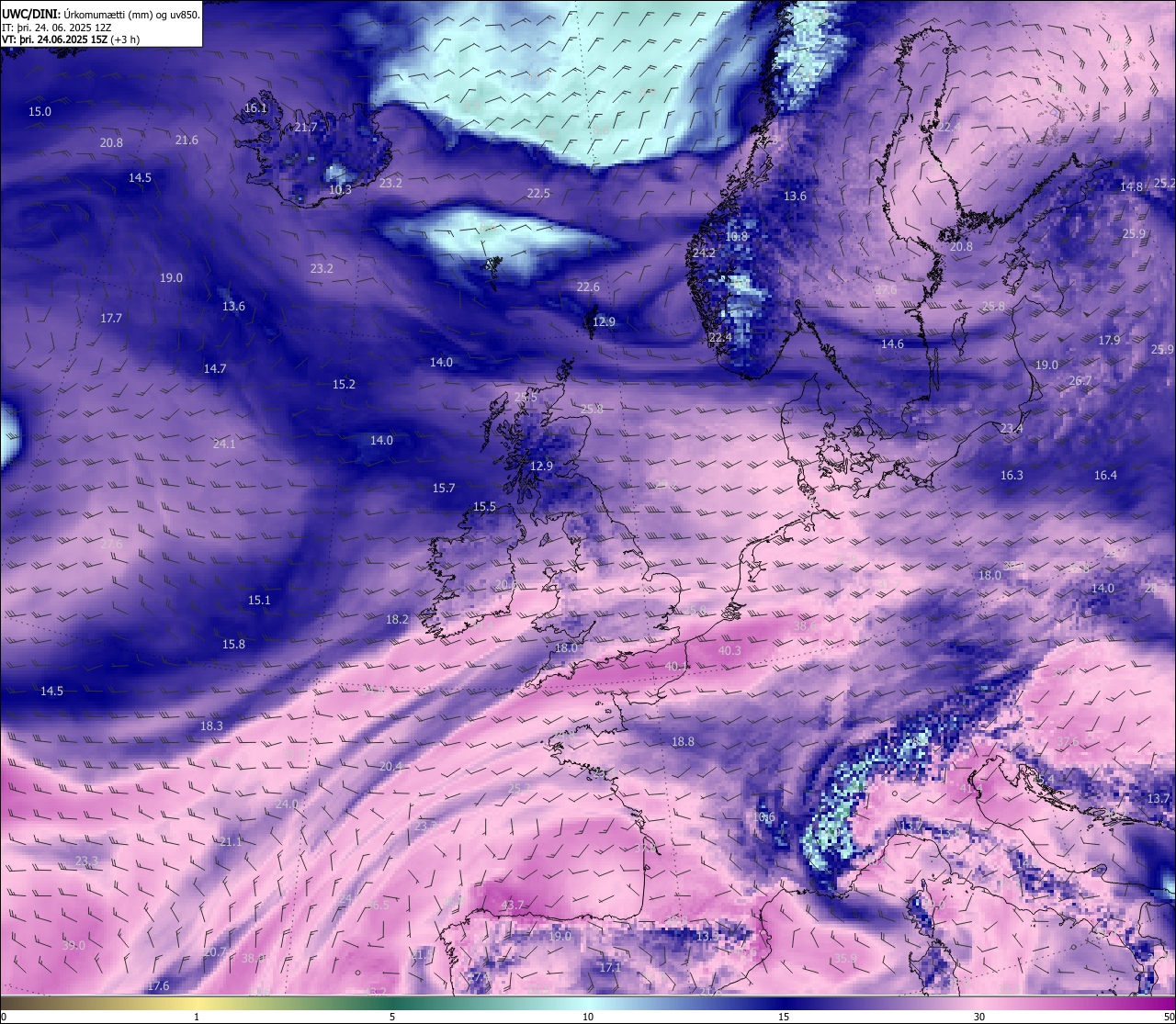
Task: Select the 26.7 value label
Action: (x=1080, y=381)
